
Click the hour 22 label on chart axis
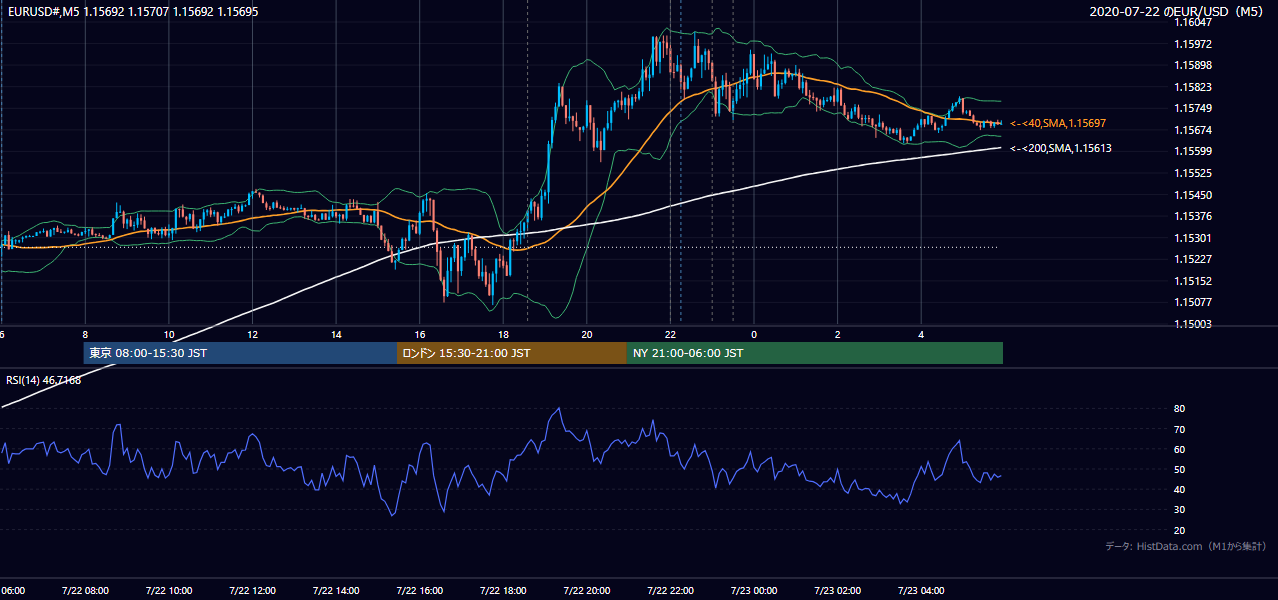click(x=671, y=335)
